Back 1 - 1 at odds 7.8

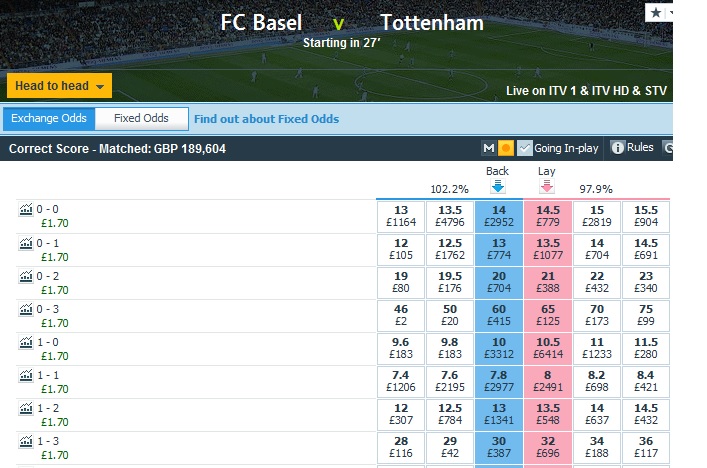(x=499, y=381)
